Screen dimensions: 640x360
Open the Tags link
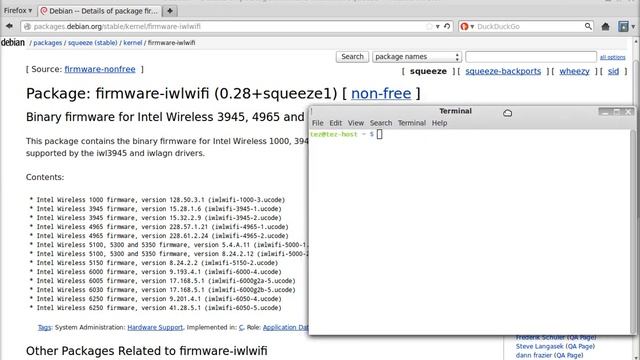click(x=44, y=327)
